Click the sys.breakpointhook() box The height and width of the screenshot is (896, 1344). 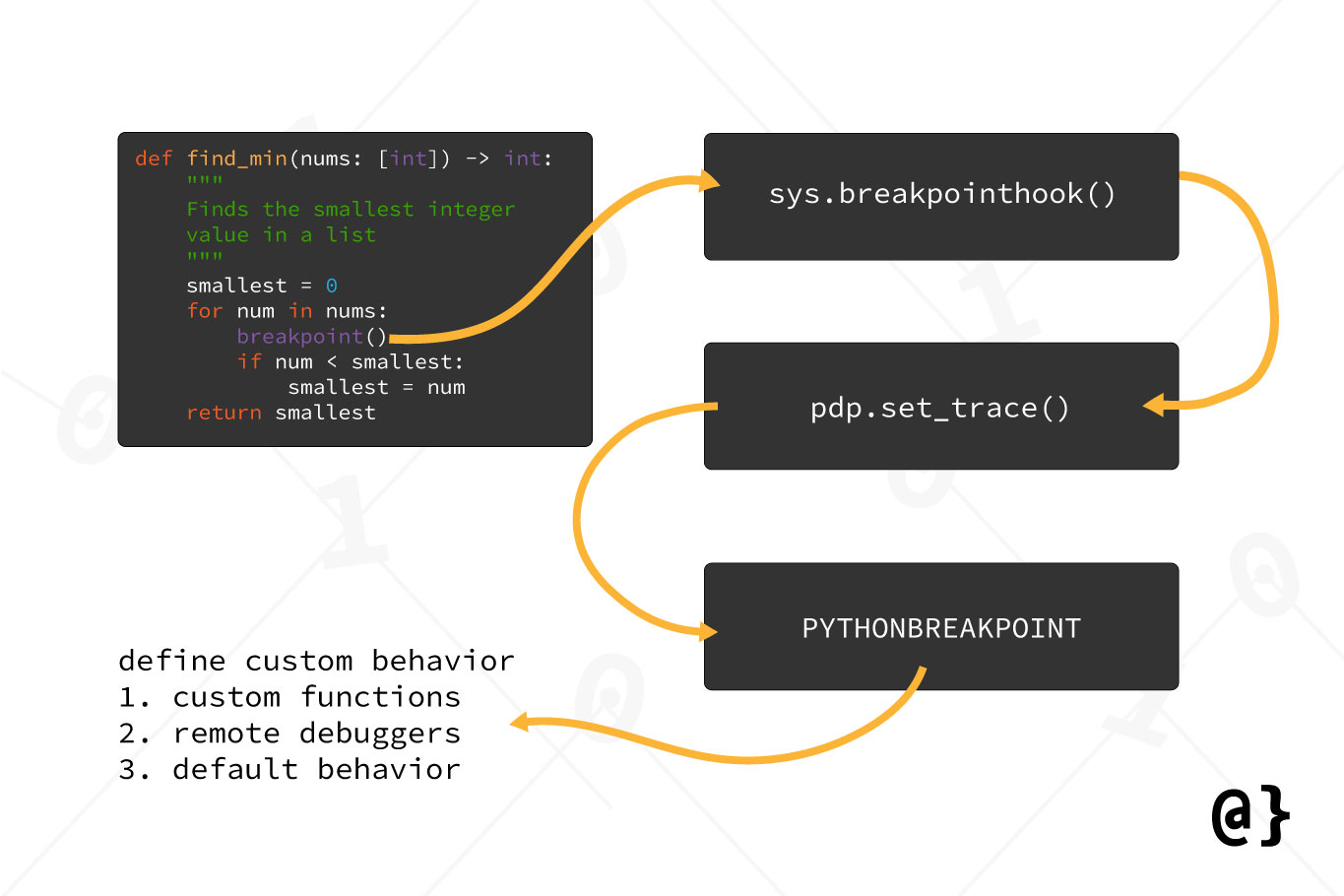tap(940, 196)
